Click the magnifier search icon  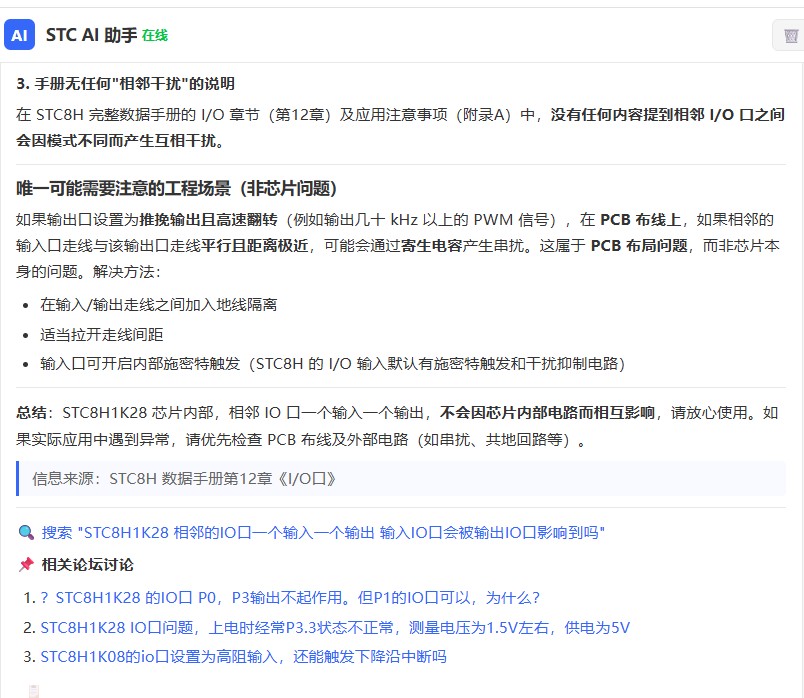(26, 532)
